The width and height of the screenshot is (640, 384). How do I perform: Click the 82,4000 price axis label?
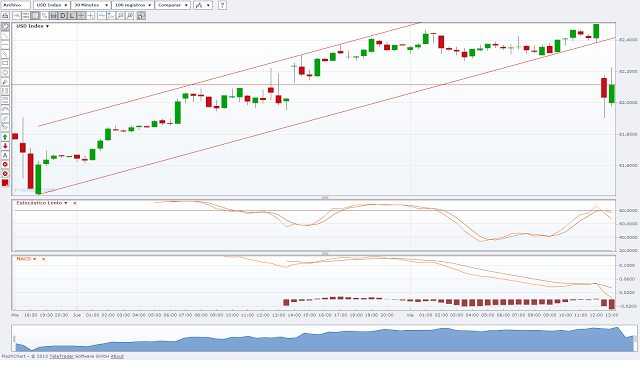click(x=628, y=40)
